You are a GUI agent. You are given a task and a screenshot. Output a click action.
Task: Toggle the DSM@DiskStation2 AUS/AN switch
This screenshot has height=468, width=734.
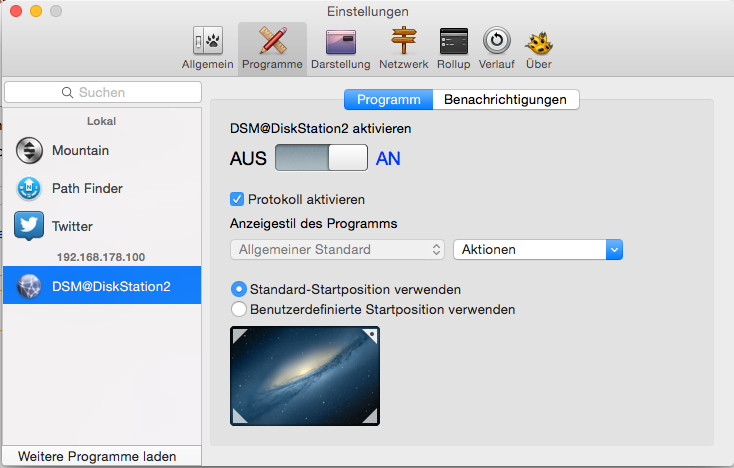pos(321,159)
